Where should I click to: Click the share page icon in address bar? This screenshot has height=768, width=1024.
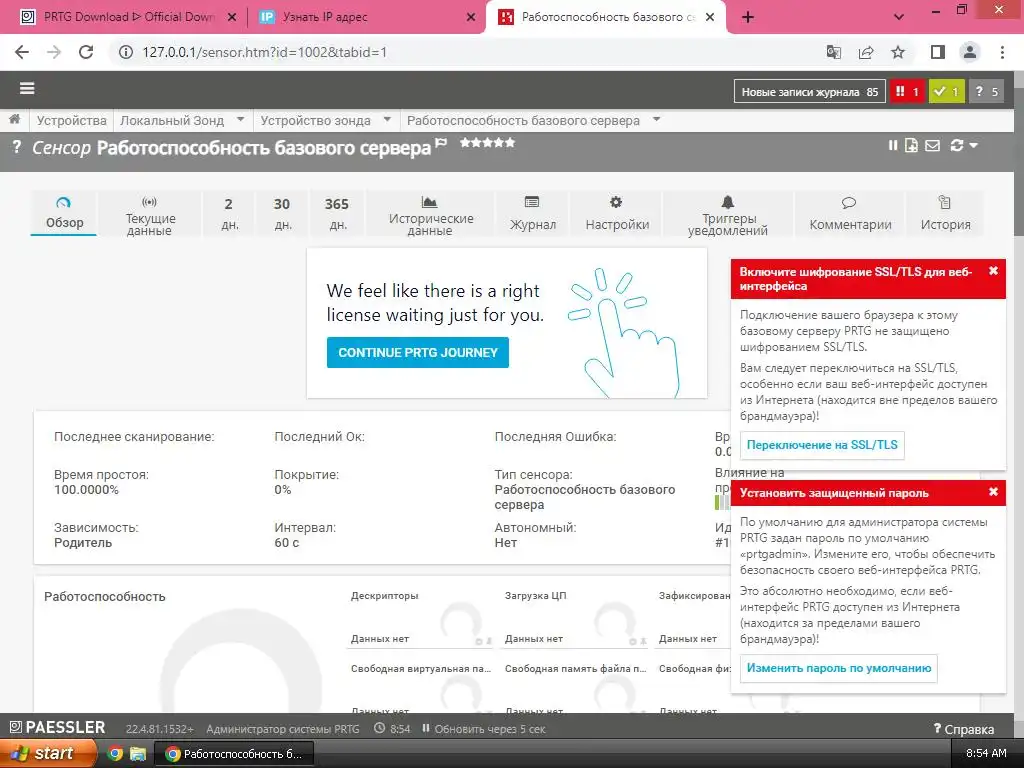click(866, 52)
